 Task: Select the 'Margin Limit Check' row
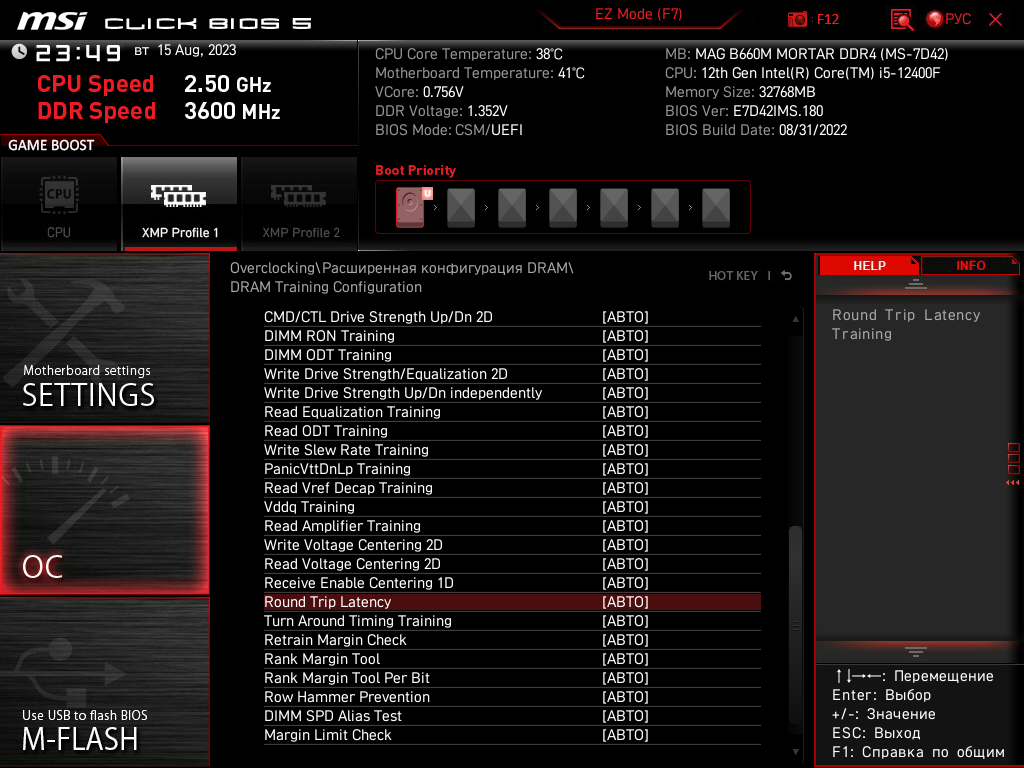(512, 735)
